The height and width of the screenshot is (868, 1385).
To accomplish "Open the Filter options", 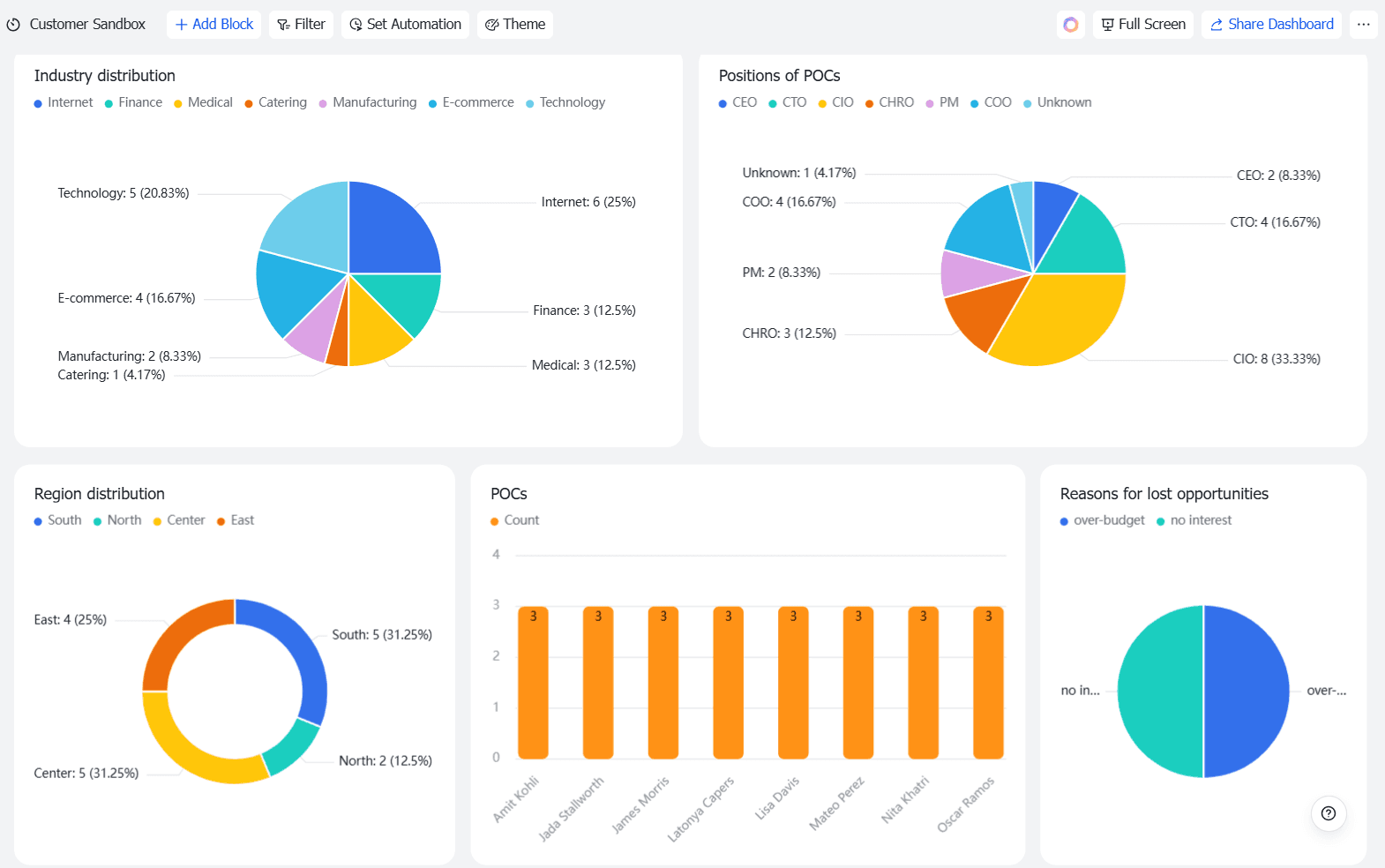I will pyautogui.click(x=302, y=25).
